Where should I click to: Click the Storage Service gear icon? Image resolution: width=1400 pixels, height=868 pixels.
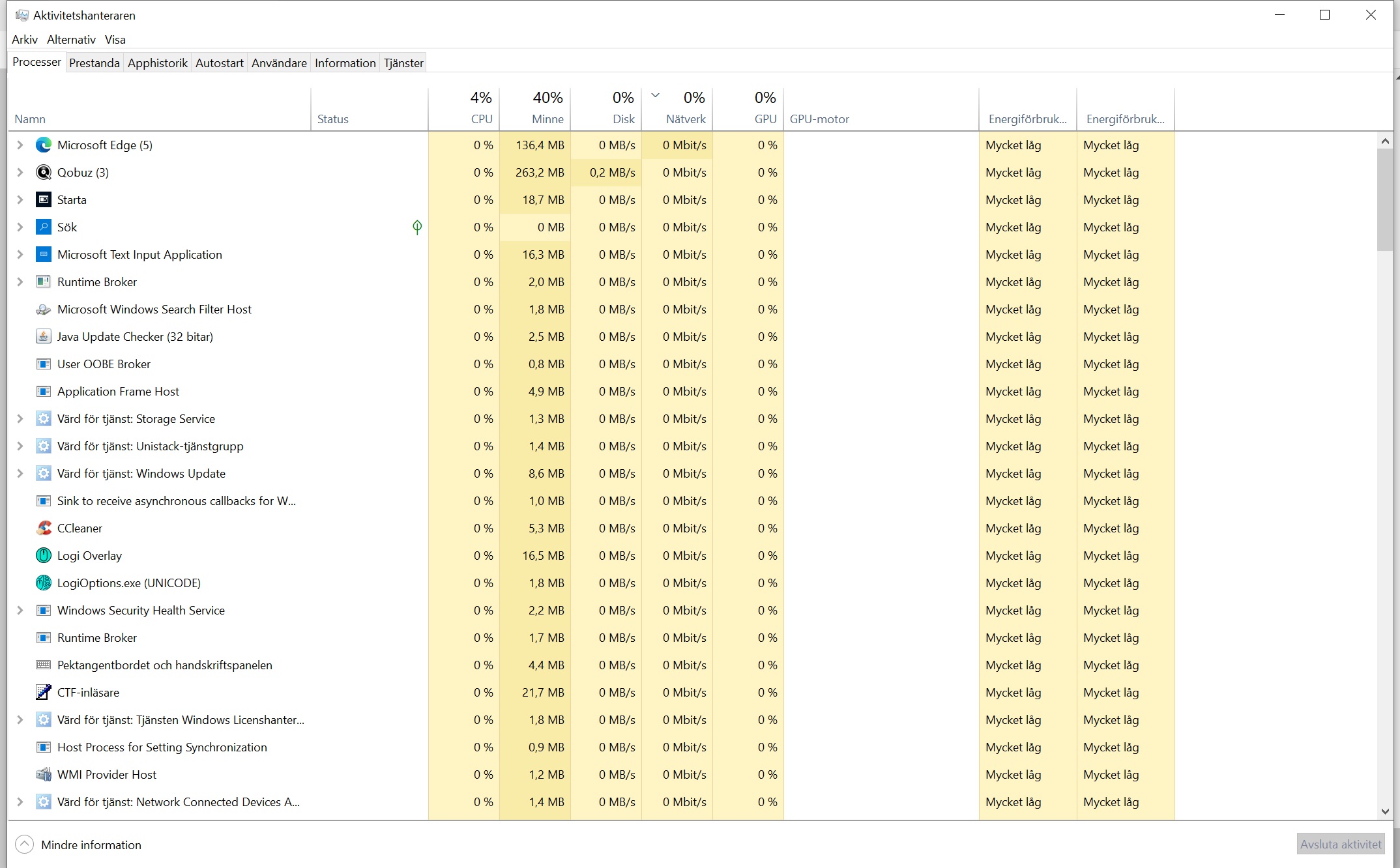[44, 419]
